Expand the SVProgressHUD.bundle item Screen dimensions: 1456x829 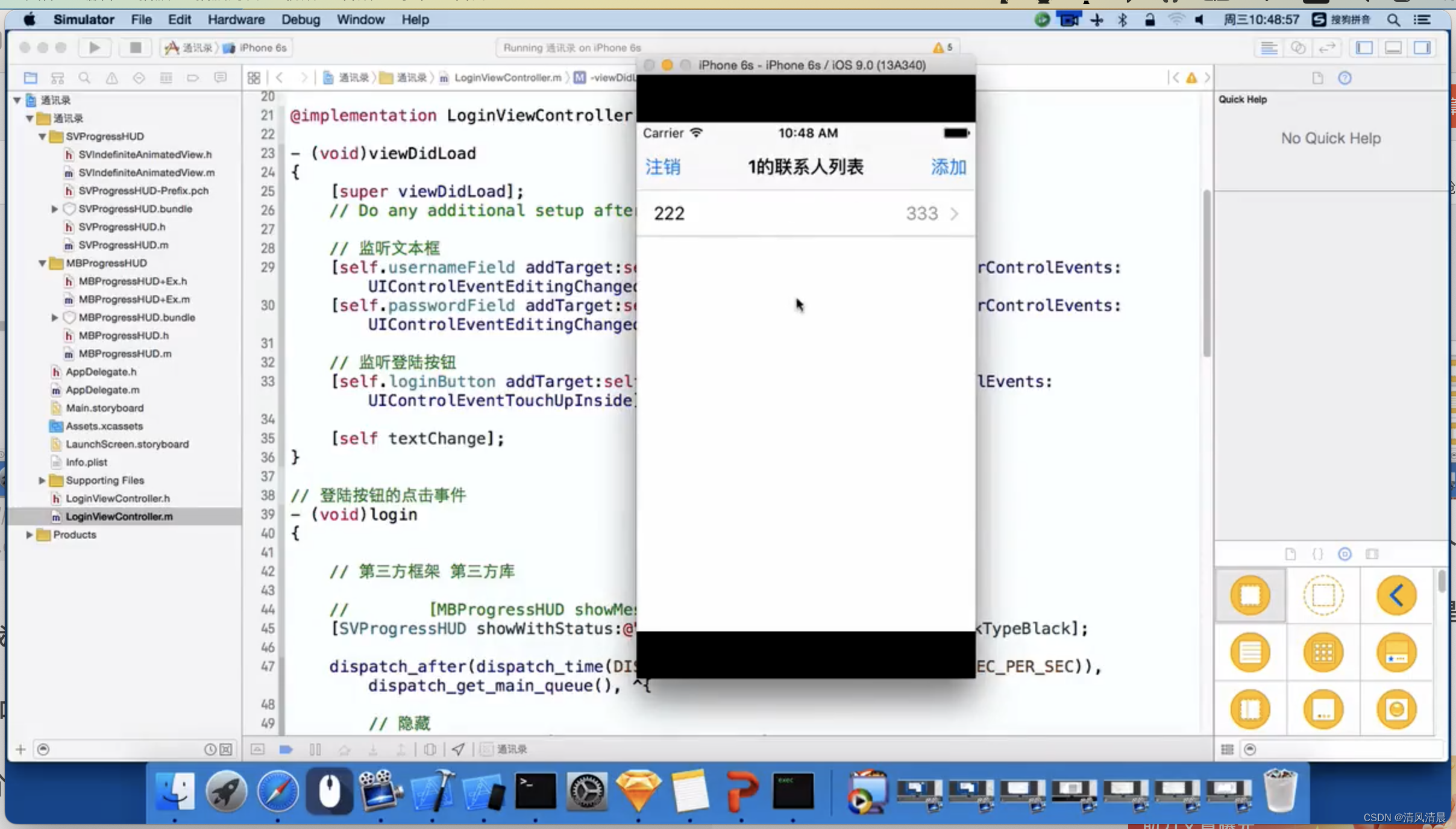pos(54,209)
